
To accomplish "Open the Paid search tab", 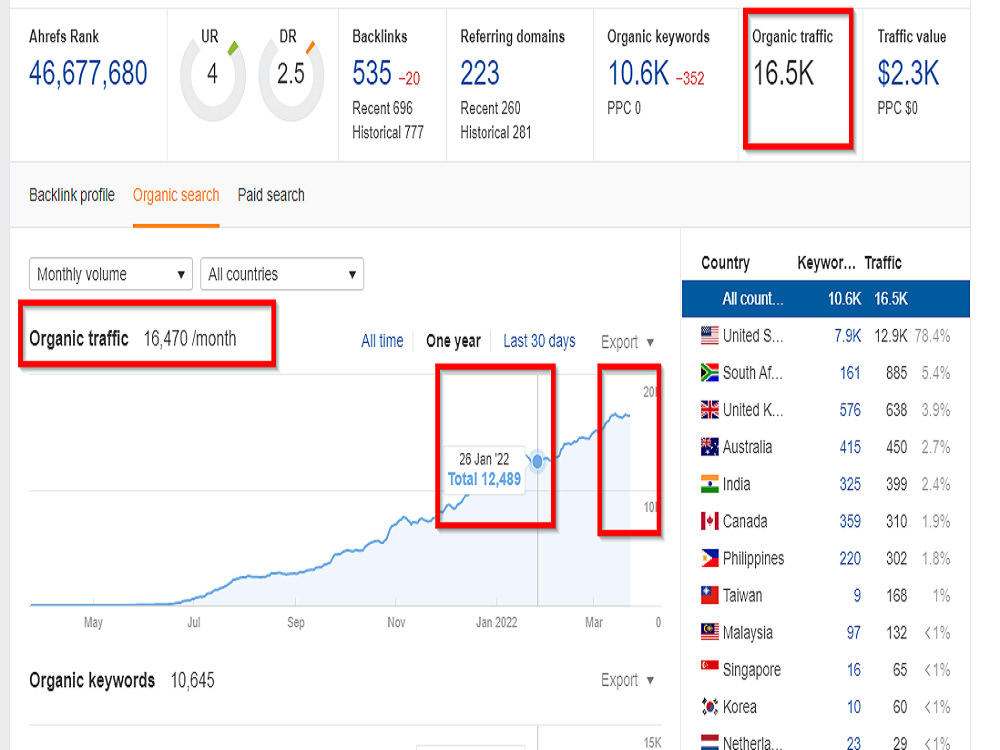I will click(271, 195).
